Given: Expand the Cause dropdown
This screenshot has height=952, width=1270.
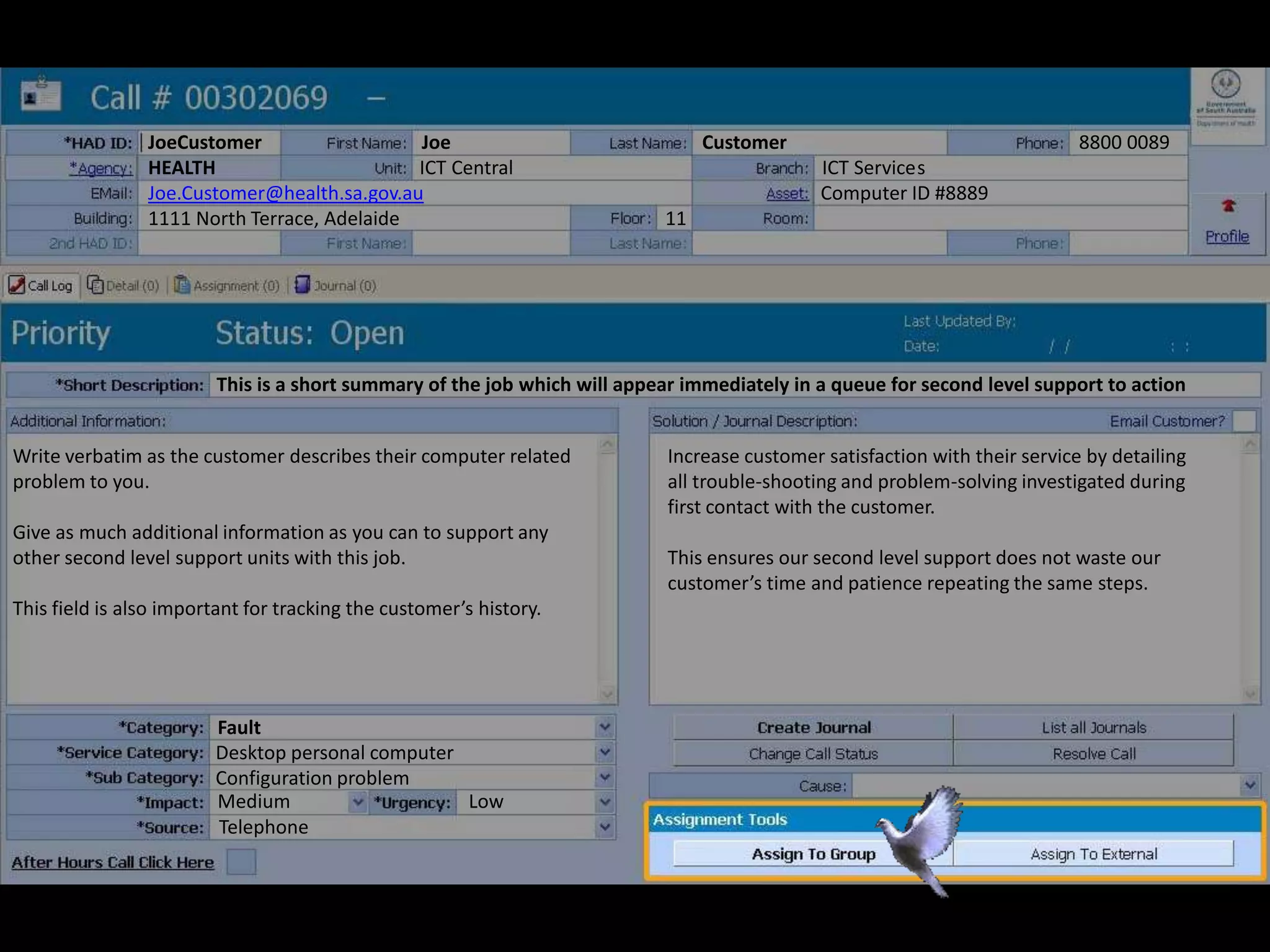Looking at the screenshot, I should [x=1250, y=786].
